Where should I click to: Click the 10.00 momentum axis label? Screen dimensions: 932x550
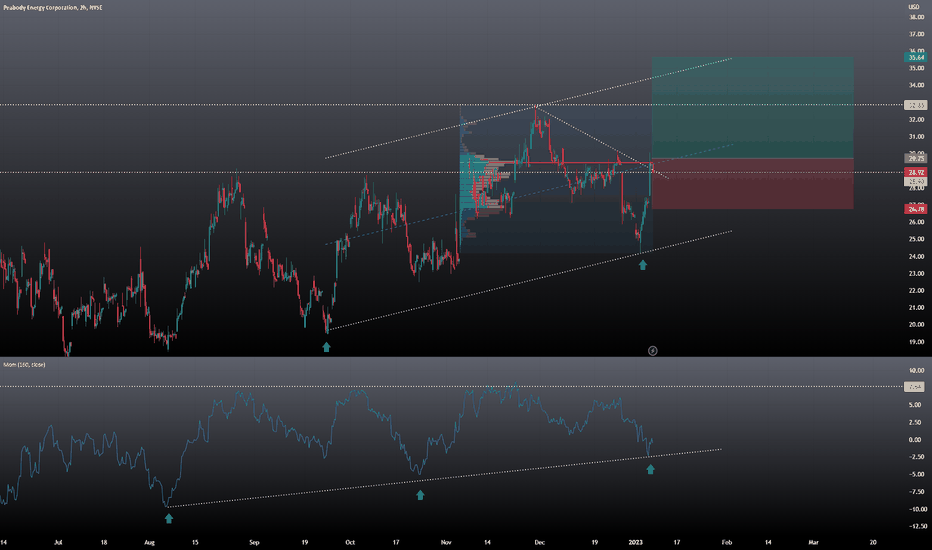[x=916, y=370]
